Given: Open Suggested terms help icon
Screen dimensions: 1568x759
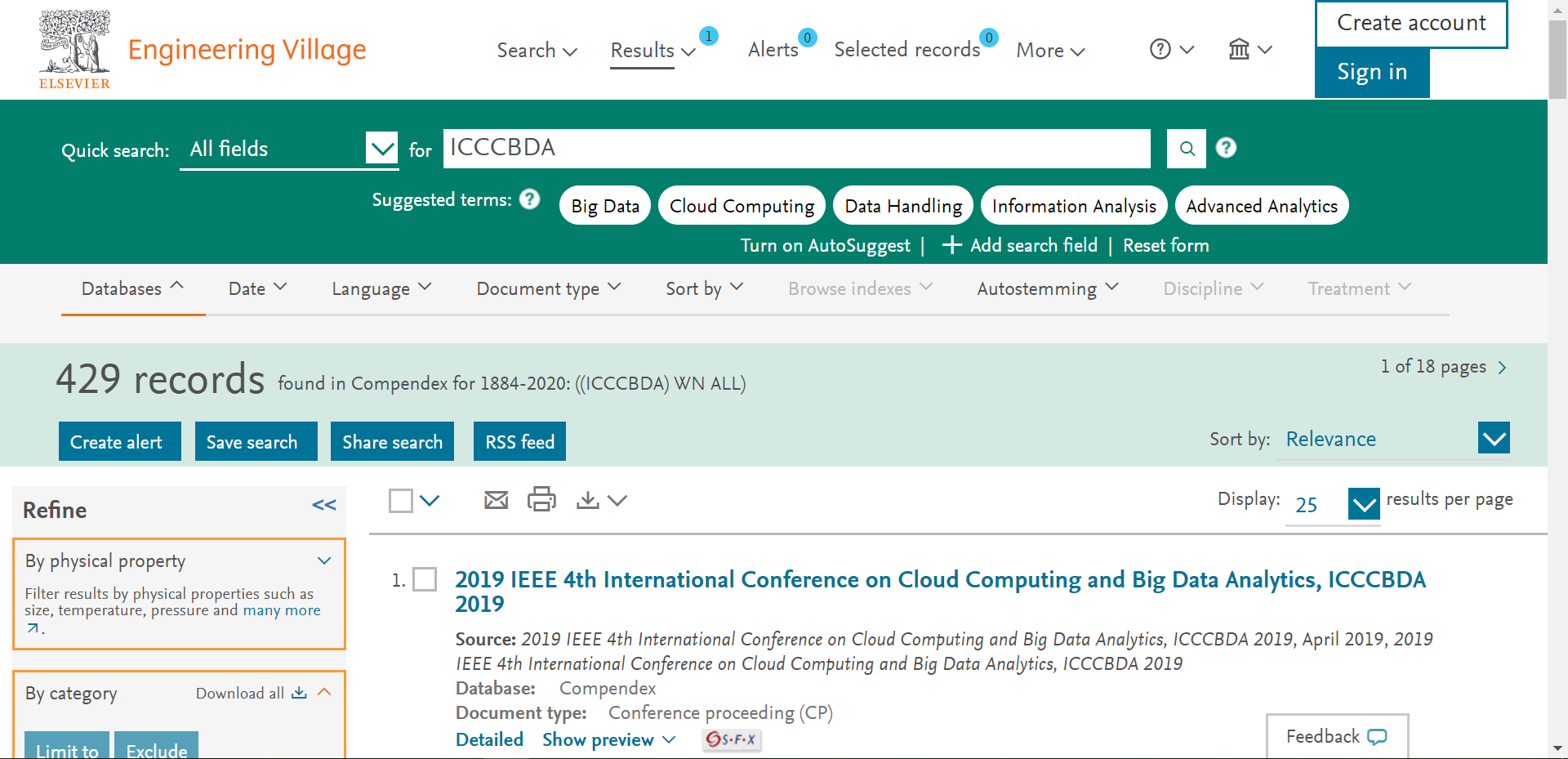Looking at the screenshot, I should coord(530,199).
